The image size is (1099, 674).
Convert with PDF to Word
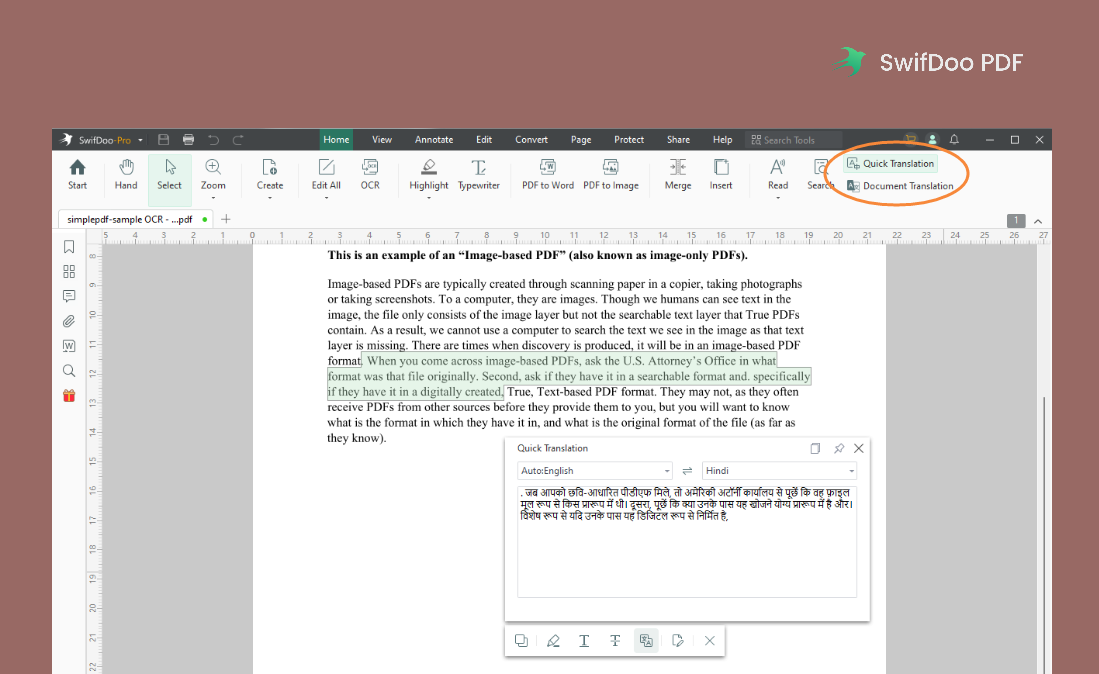click(547, 174)
